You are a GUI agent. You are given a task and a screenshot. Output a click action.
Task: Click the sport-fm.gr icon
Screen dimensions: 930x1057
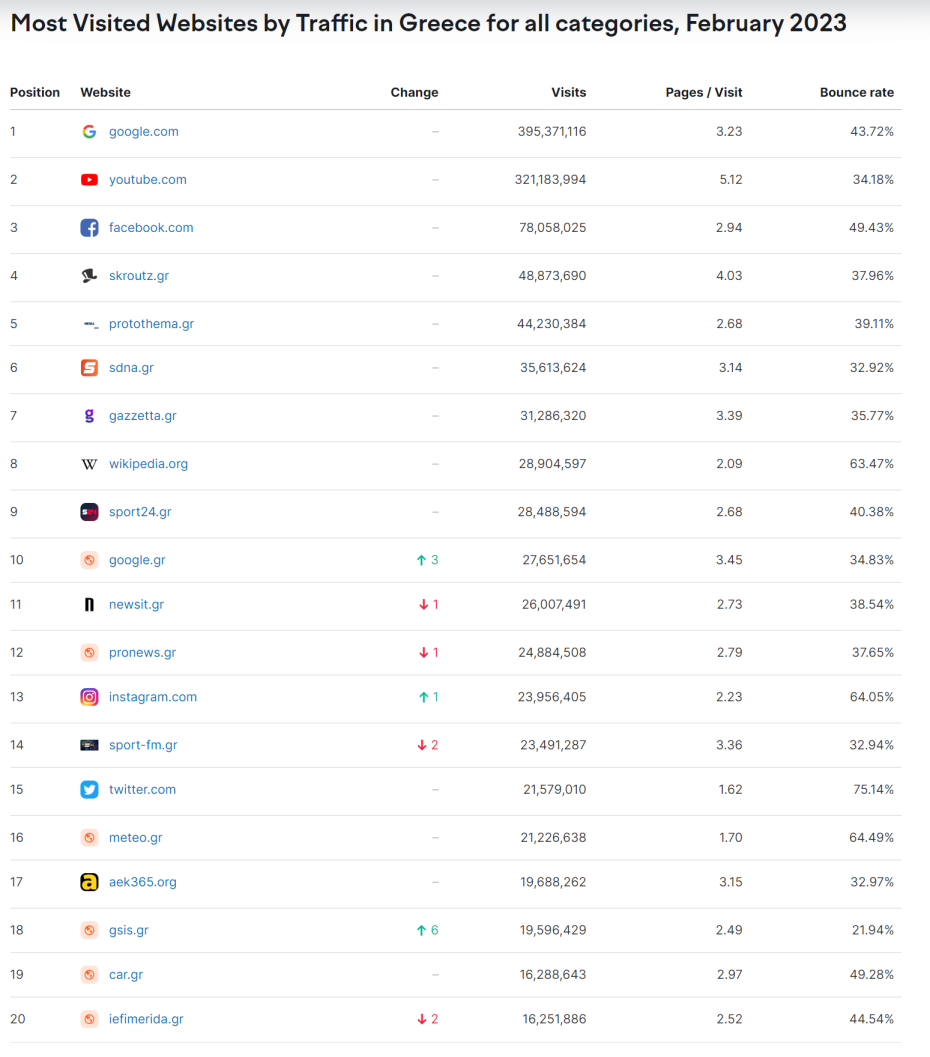pyautogui.click(x=89, y=745)
